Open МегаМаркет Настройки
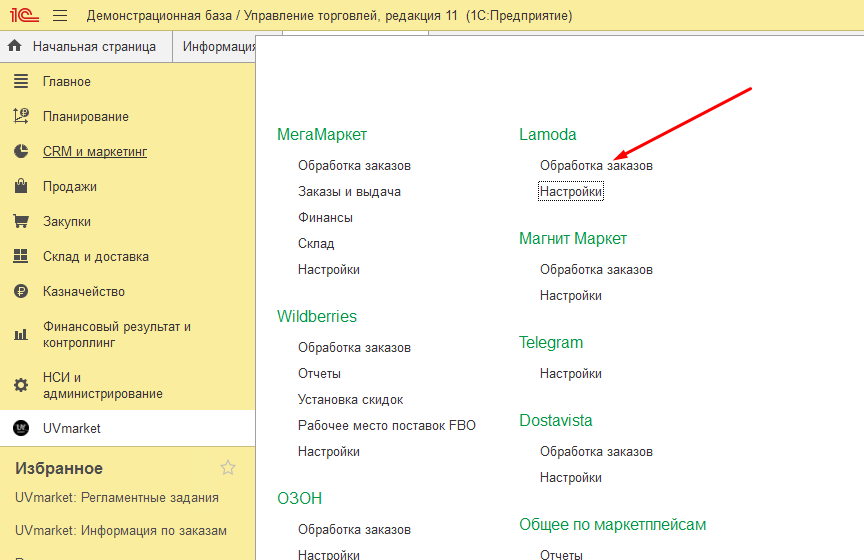Viewport: 864px width, 560px height. pyautogui.click(x=328, y=269)
